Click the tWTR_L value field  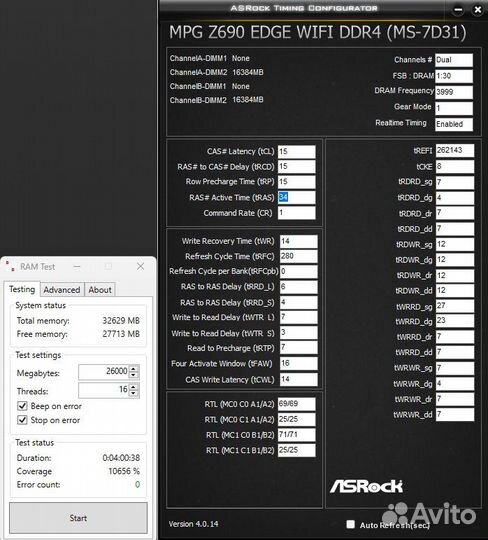(x=299, y=318)
